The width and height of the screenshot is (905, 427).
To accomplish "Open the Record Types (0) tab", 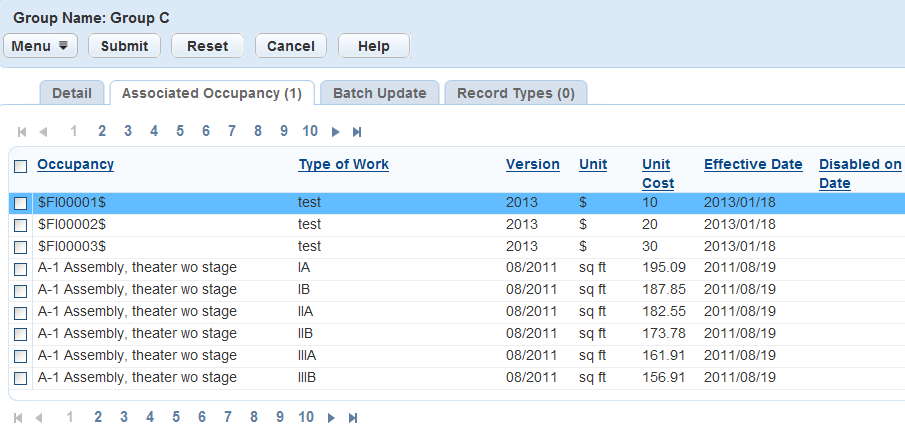I will [x=515, y=93].
